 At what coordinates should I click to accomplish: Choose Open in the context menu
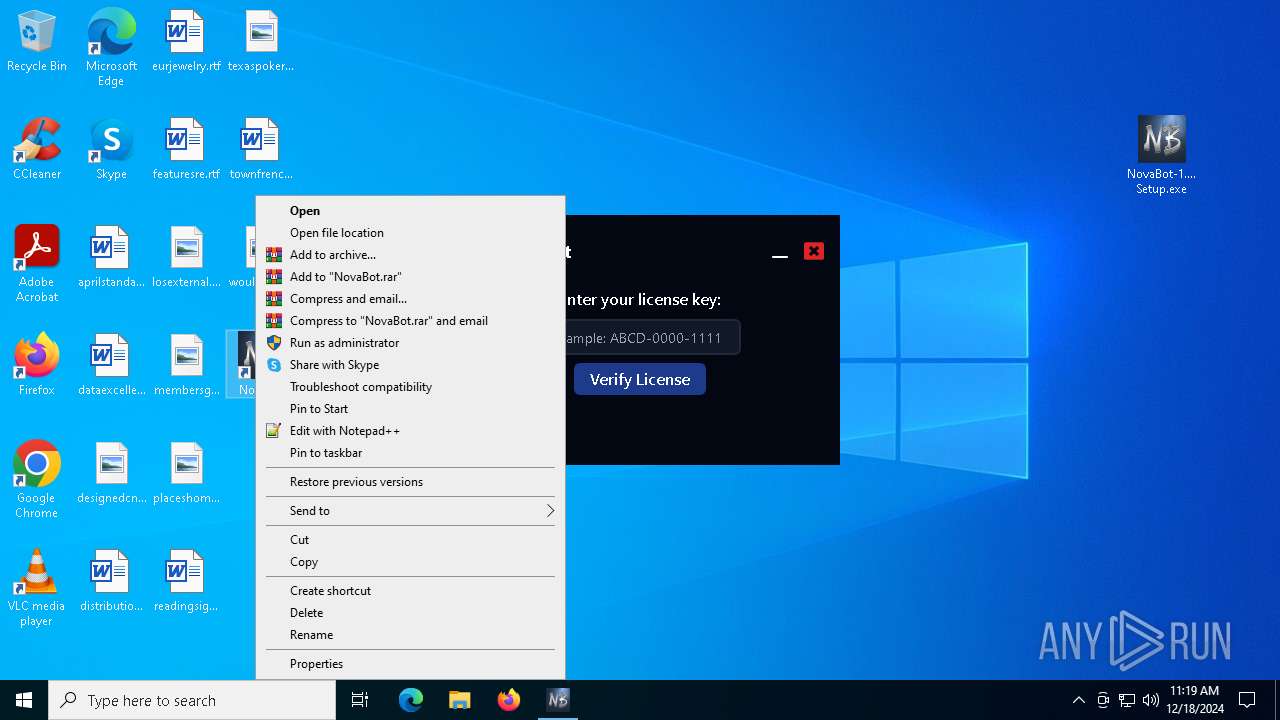(x=410, y=211)
